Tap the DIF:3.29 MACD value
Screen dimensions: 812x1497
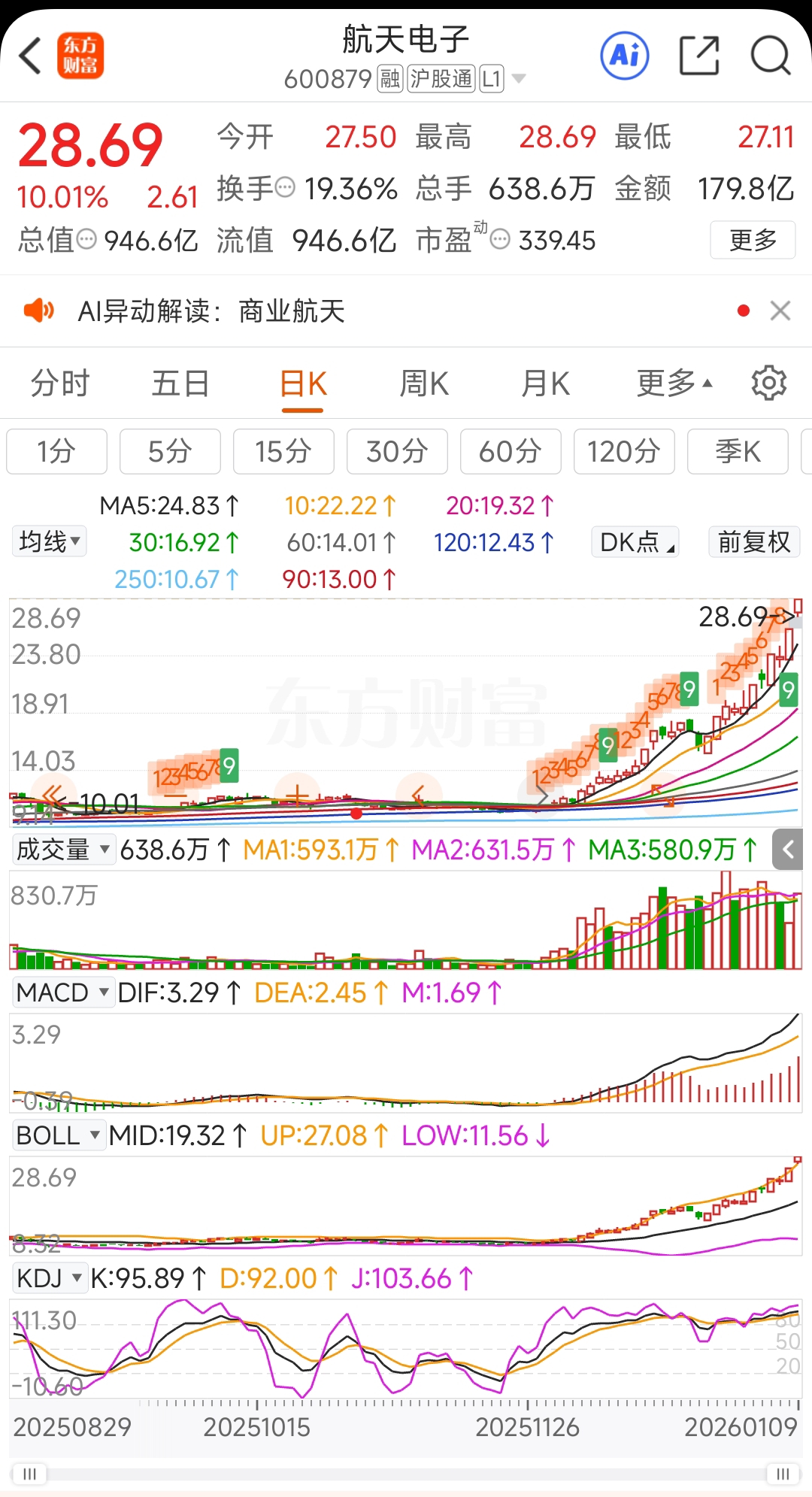tap(179, 992)
